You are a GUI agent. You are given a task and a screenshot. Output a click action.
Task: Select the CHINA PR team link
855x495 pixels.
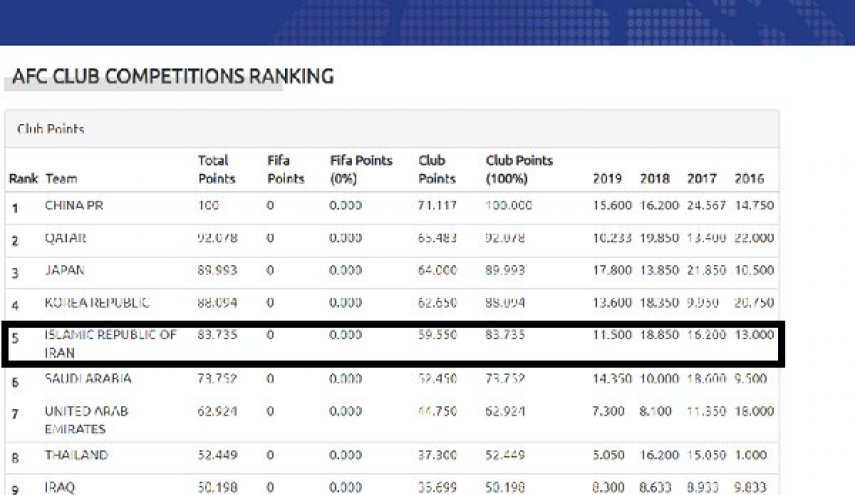(74, 206)
